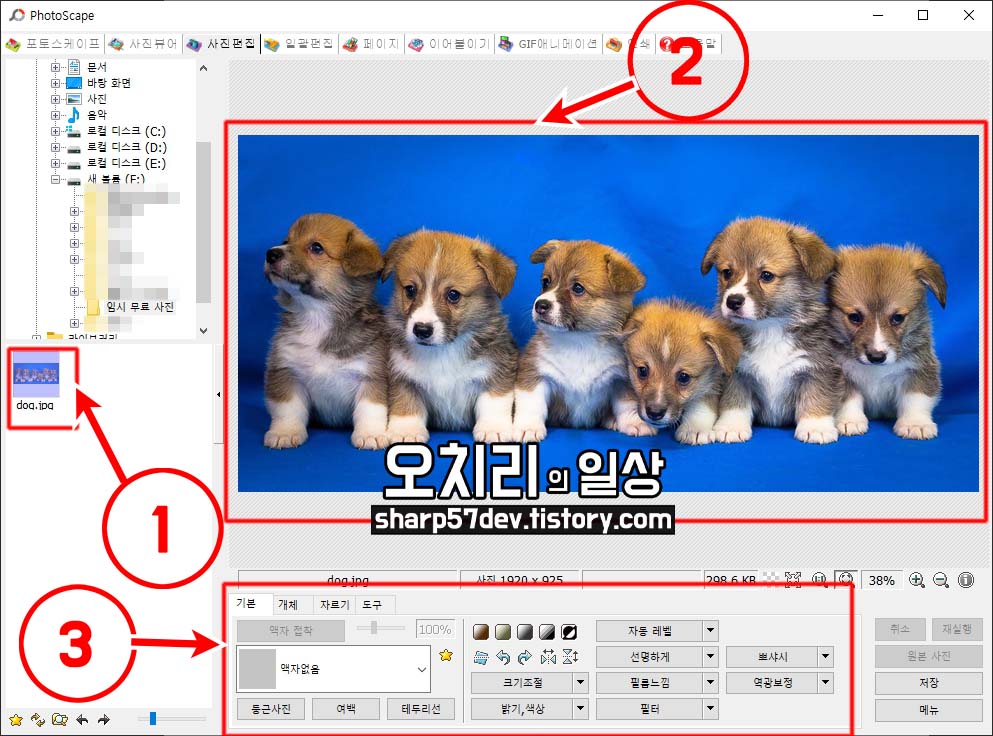Open the 역광보정 dropdown arrow

826,682
